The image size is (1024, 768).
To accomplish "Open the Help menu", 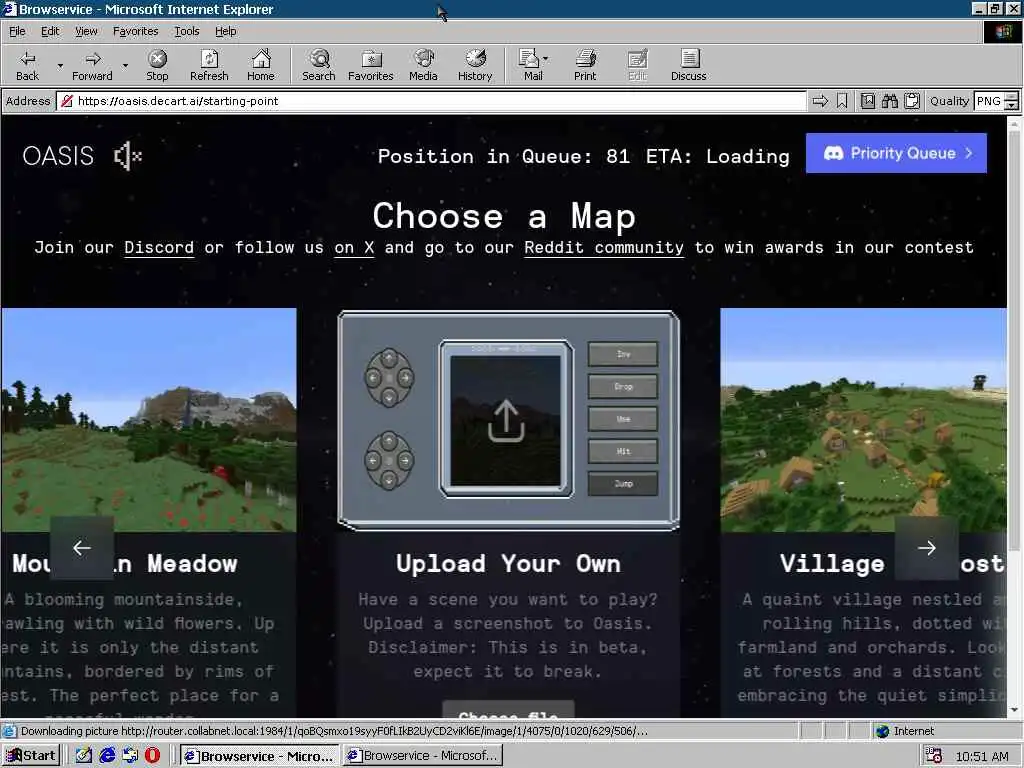I will coord(225,31).
